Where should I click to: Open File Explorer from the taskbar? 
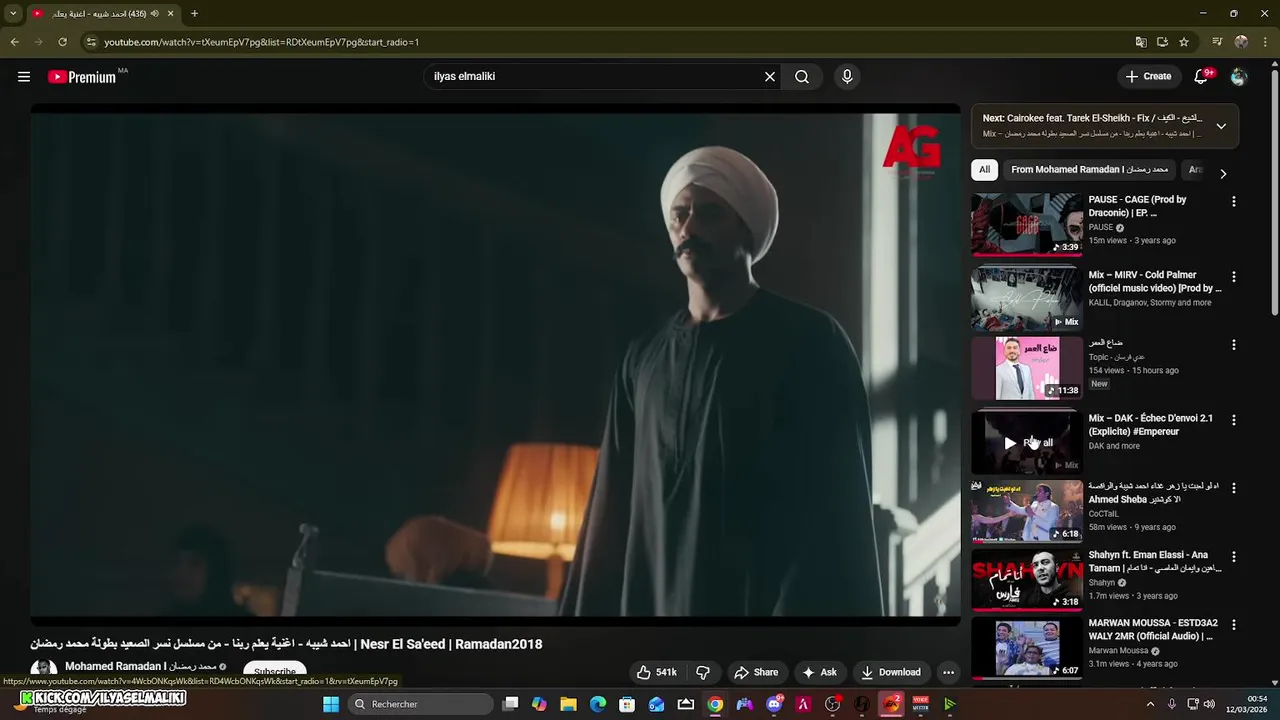pos(568,704)
